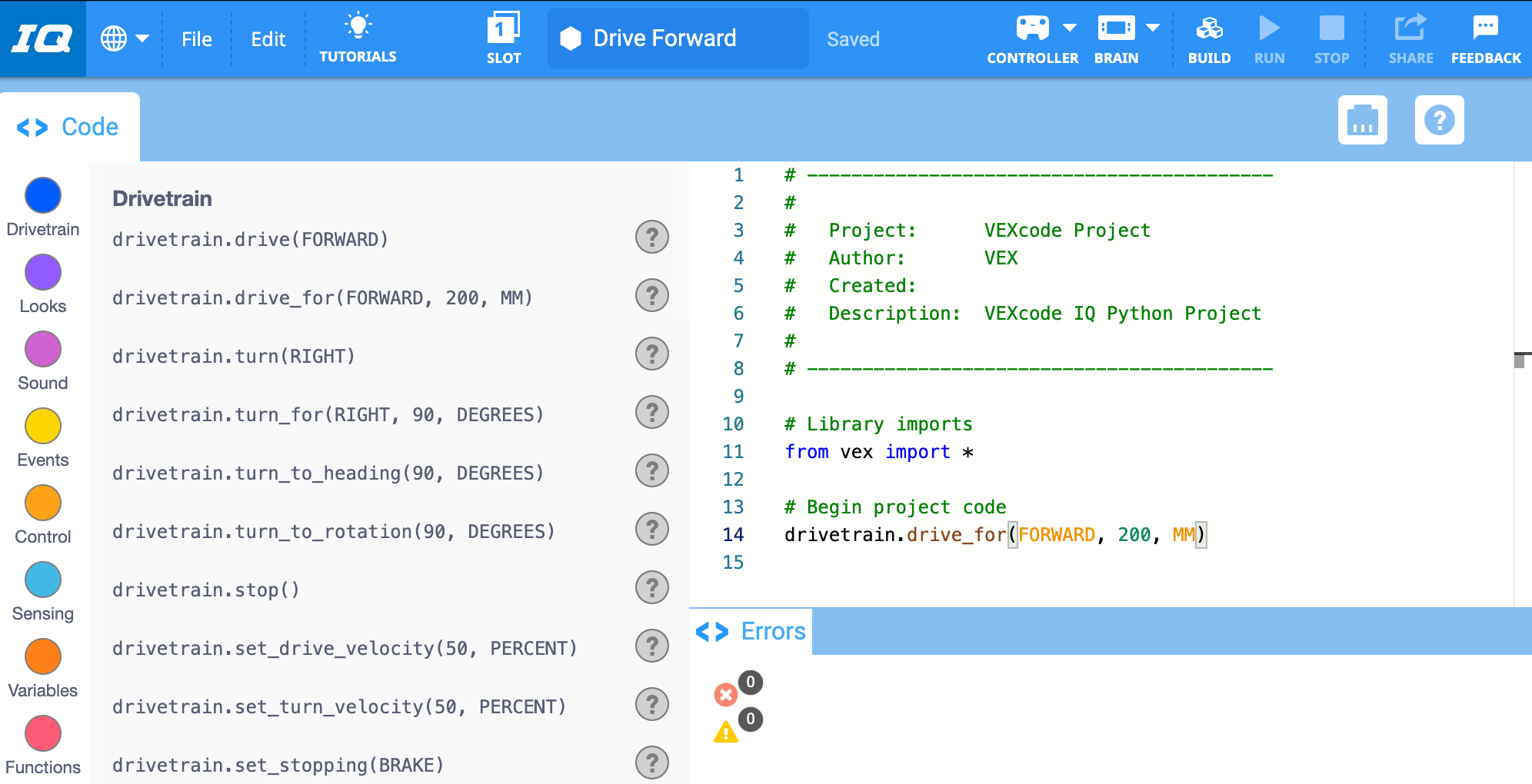Screen dimensions: 1532x784
Task: Show help for drivetrain.drive(FORWARD)
Action: pyautogui.click(x=652, y=237)
